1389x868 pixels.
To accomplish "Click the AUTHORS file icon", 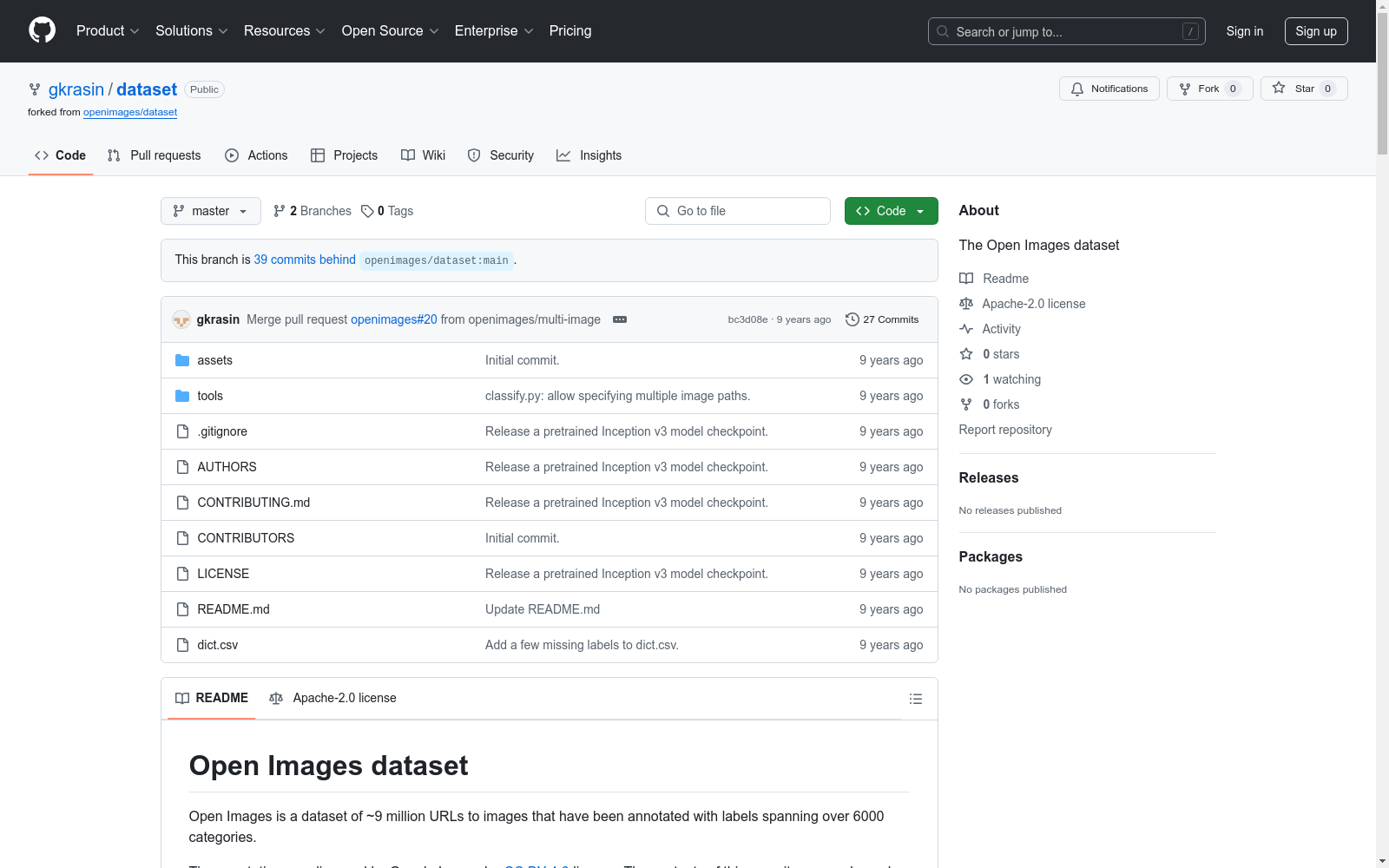I will tap(182, 467).
